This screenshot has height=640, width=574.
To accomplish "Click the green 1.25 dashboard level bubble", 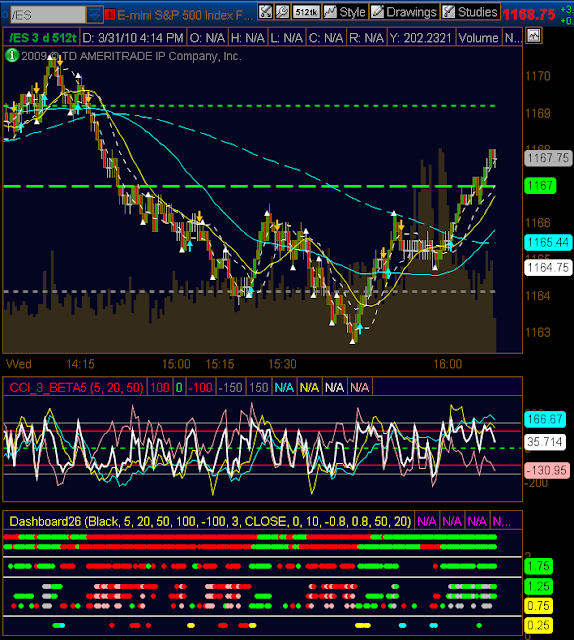I will click(x=538, y=587).
